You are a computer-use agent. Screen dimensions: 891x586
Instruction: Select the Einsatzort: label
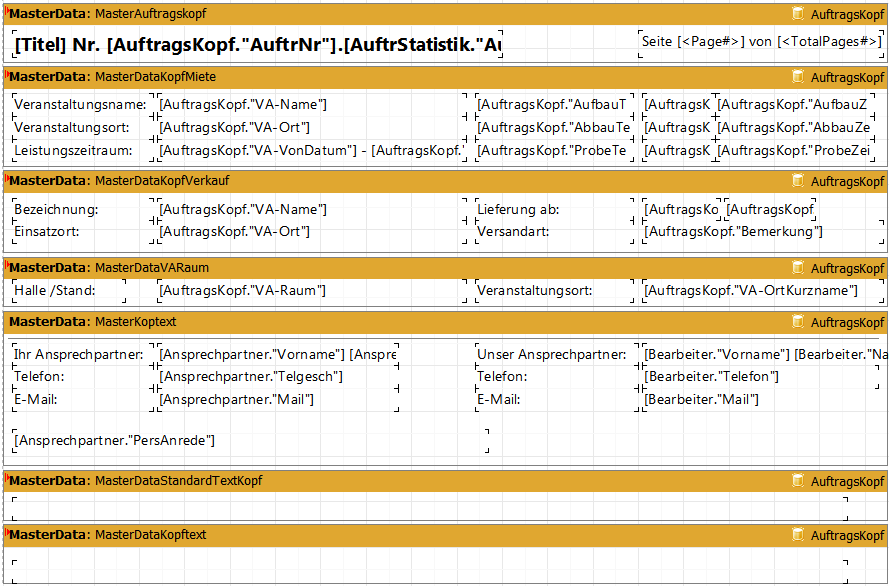83,232
